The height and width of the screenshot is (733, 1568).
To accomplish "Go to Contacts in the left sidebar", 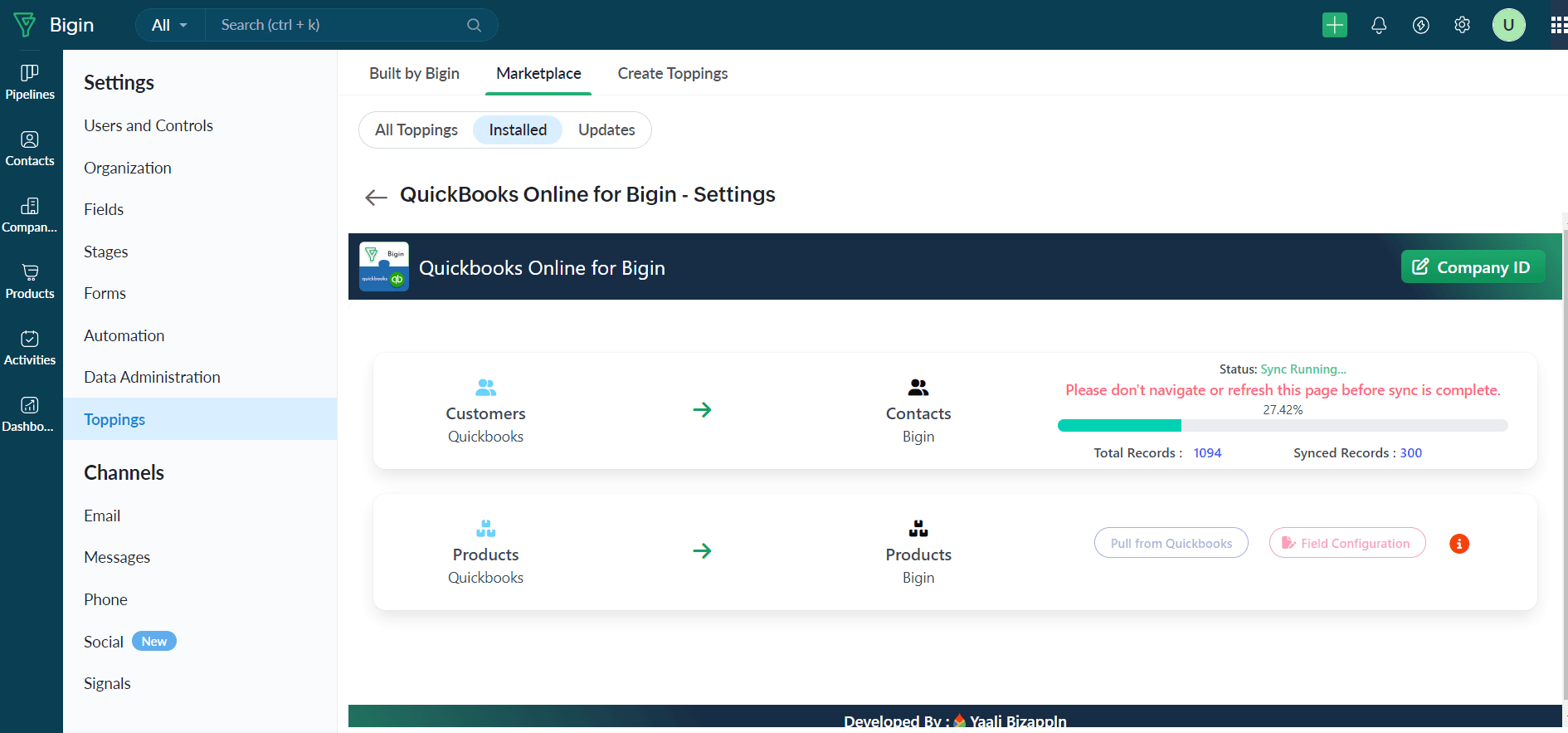I will pos(30,149).
